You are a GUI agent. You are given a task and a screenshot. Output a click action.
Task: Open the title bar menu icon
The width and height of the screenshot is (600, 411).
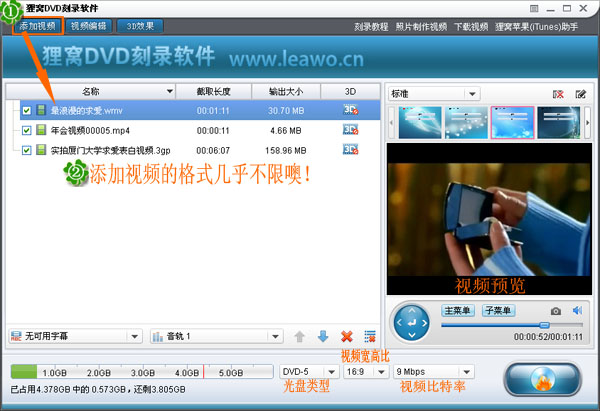coord(534,8)
